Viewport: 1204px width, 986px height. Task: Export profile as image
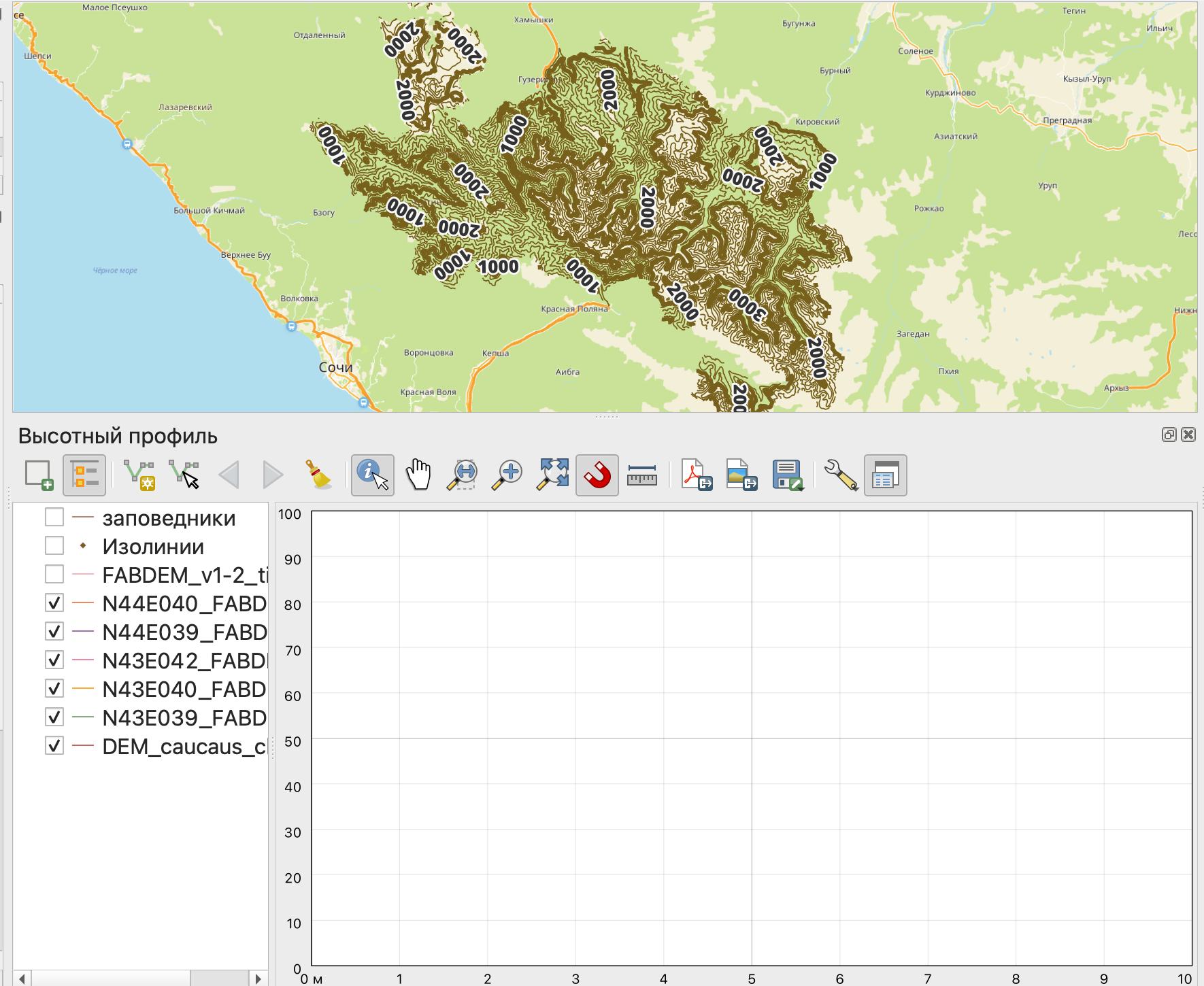click(741, 475)
